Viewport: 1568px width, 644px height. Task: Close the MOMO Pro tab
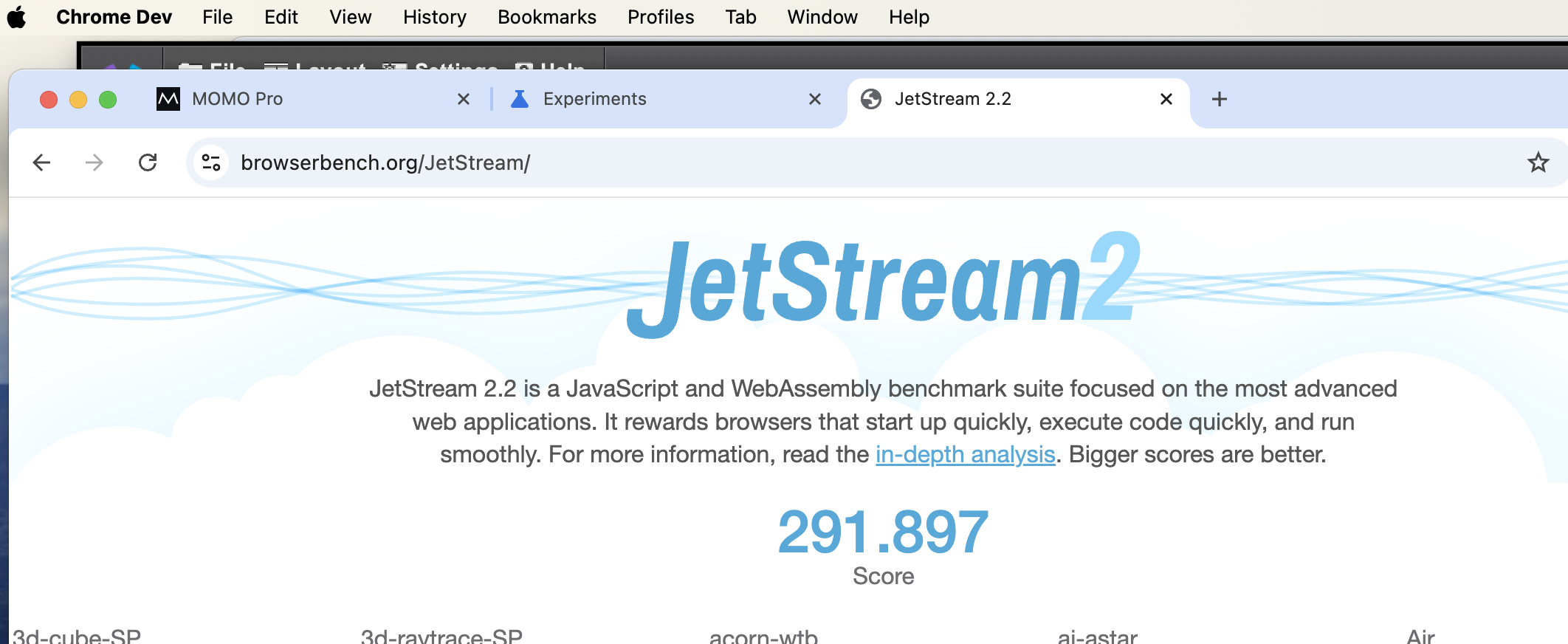464,99
